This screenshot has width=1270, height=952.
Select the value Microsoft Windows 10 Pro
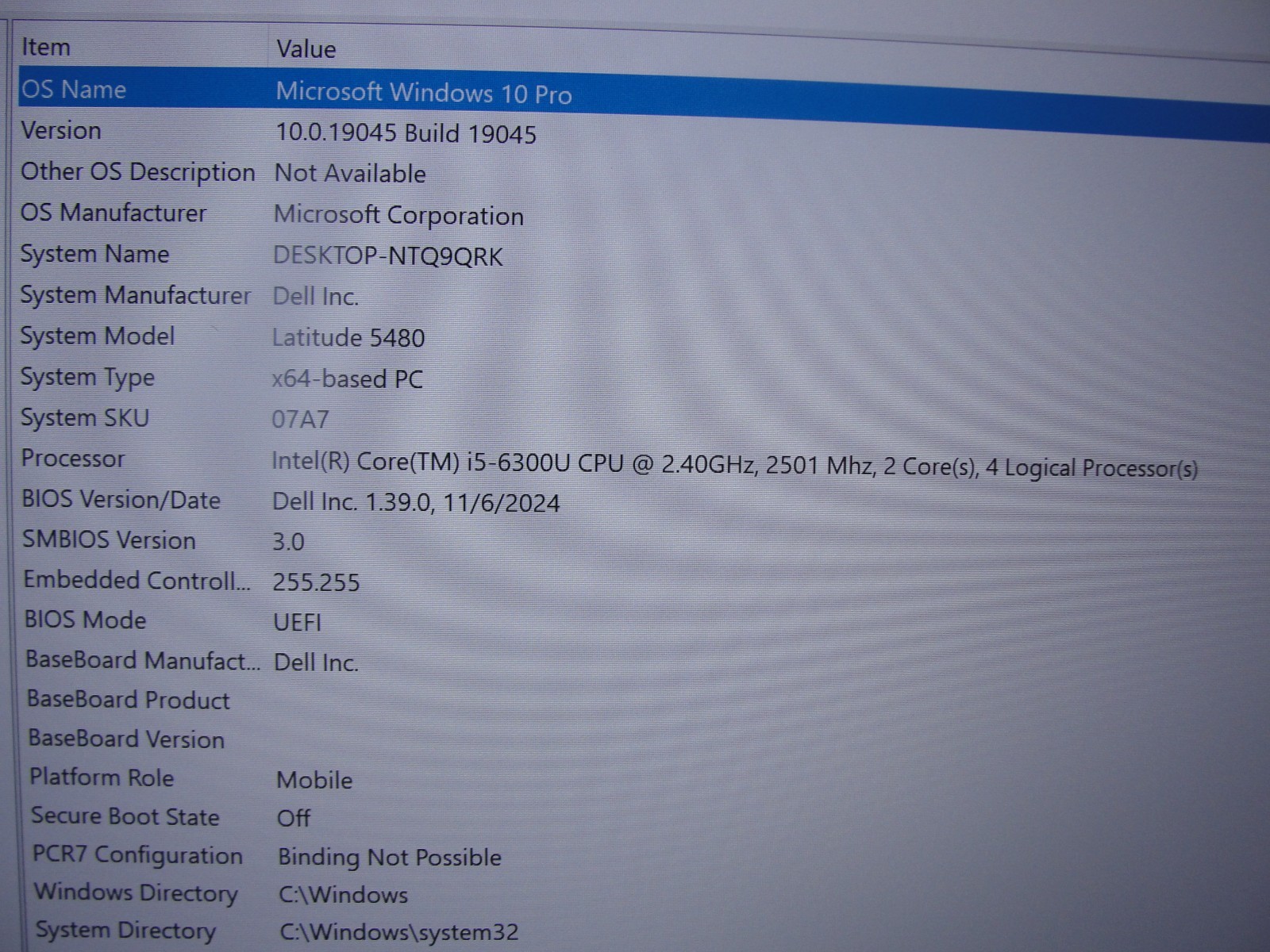point(423,93)
